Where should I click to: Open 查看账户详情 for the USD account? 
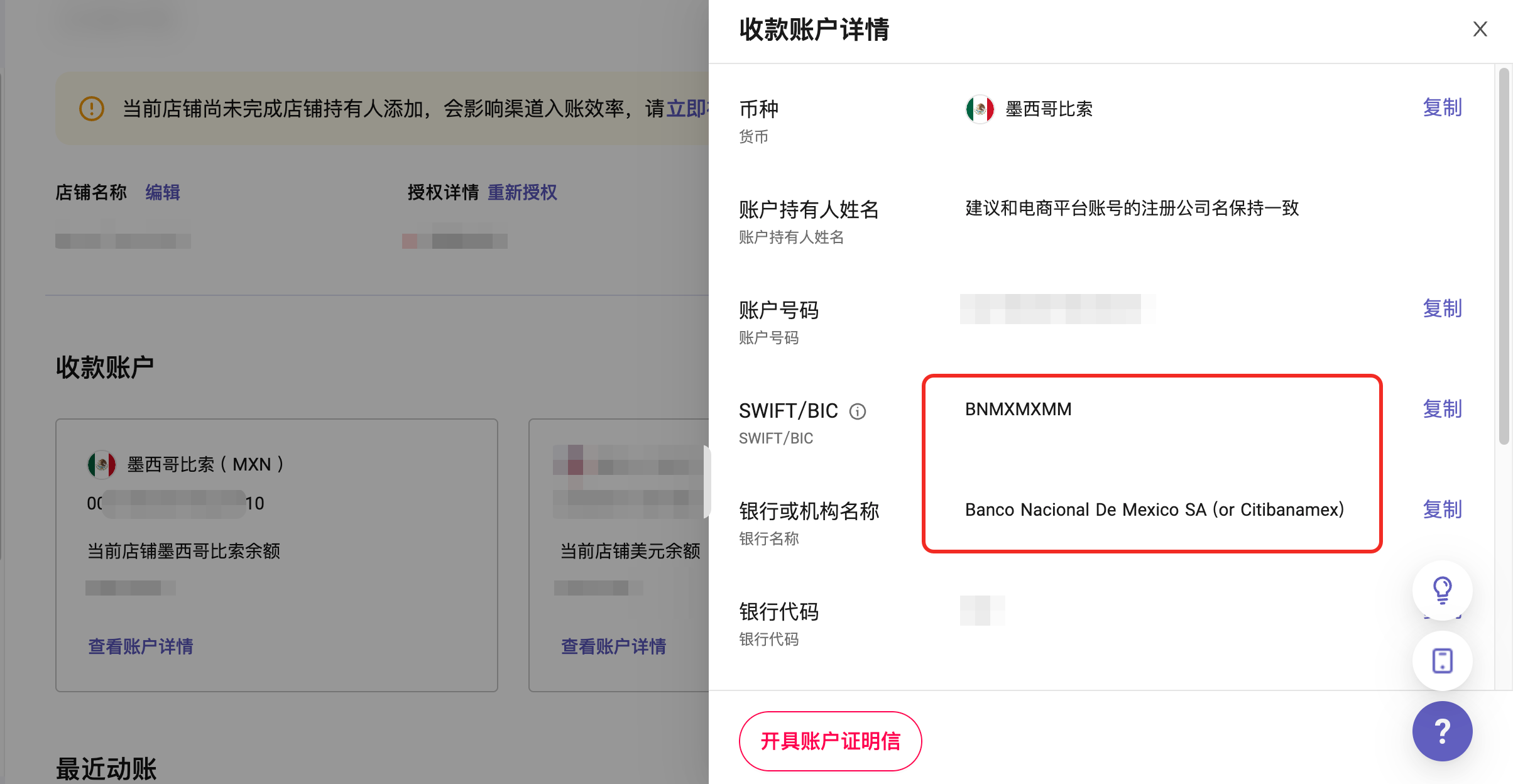pyautogui.click(x=613, y=646)
